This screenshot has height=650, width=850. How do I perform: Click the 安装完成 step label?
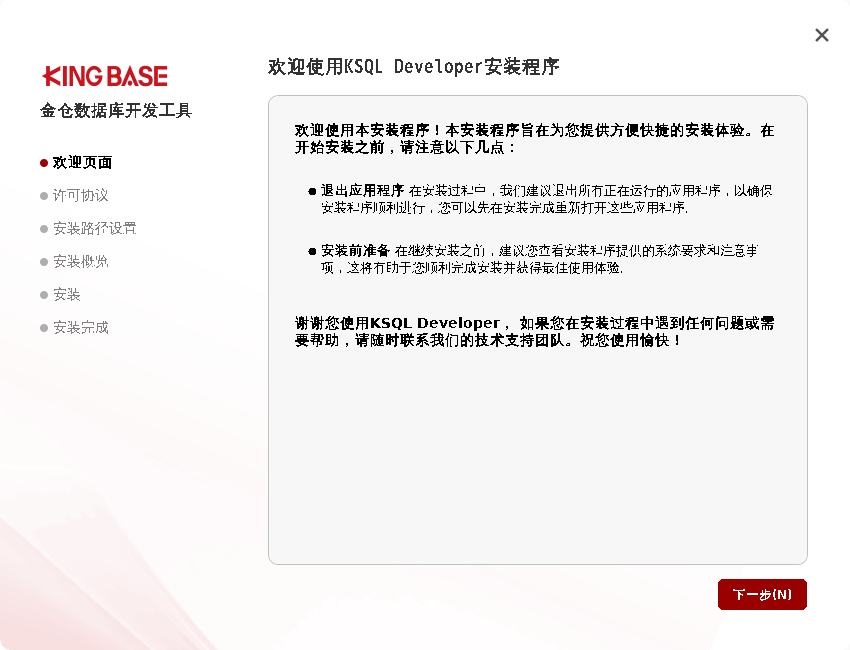[x=80, y=327]
